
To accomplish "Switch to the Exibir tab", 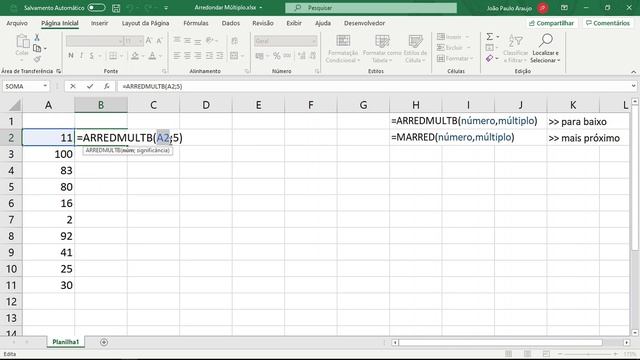I will (294, 23).
